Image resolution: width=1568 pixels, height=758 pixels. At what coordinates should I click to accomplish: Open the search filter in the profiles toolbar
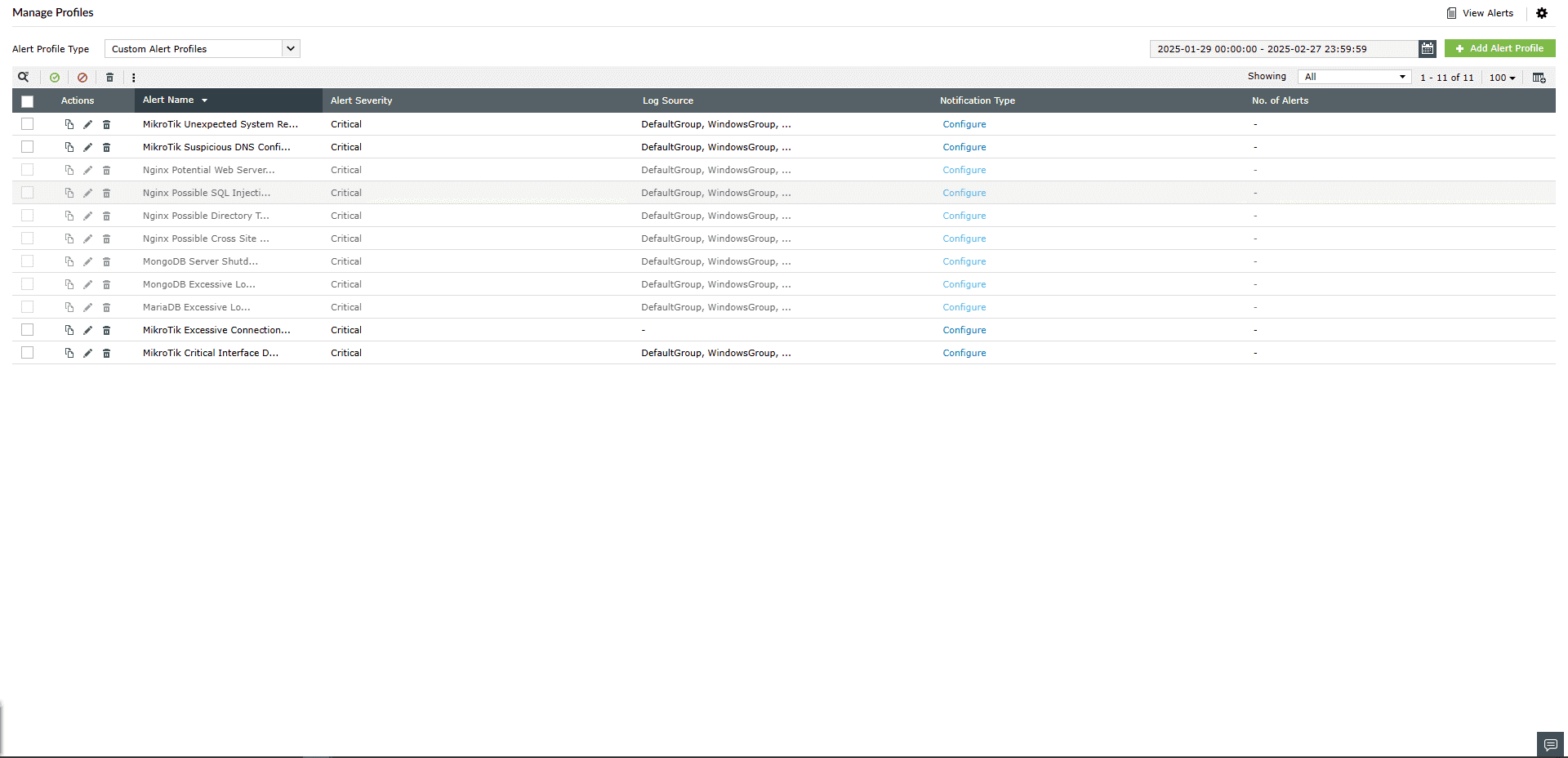[24, 77]
